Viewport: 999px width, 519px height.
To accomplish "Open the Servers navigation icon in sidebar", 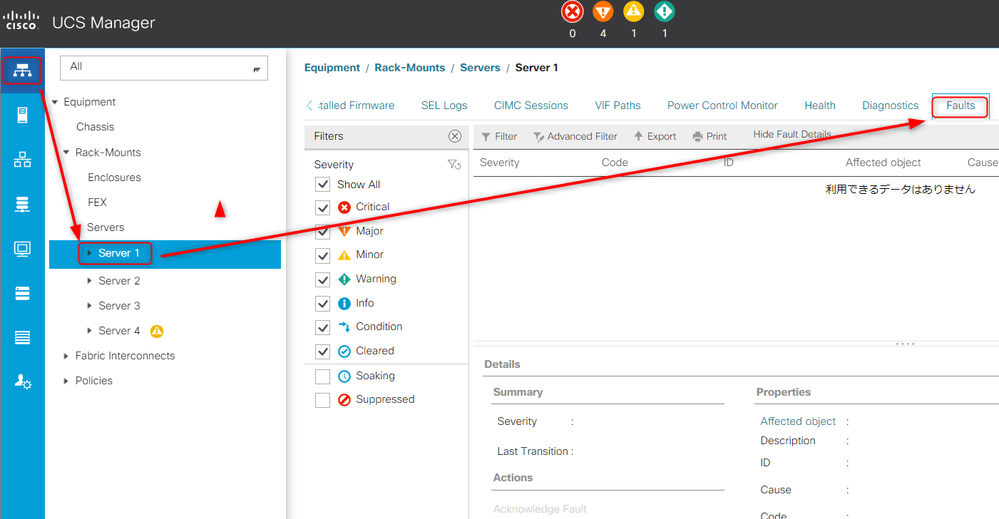I will click(x=22, y=115).
